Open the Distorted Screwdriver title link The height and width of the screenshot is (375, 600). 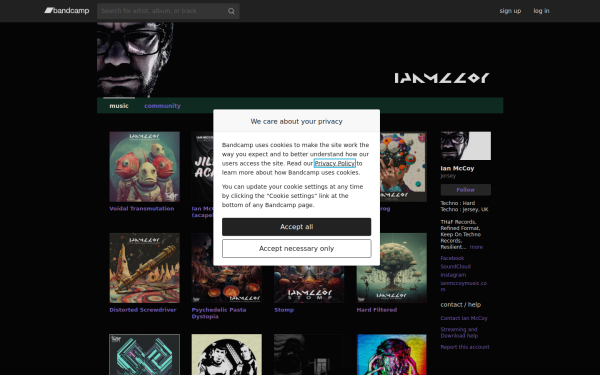coord(143,310)
